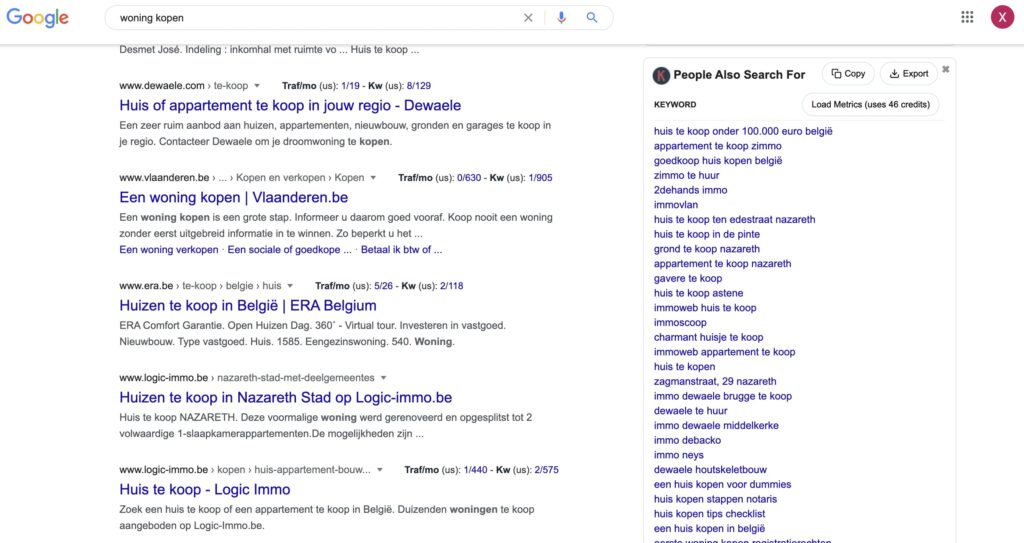The image size is (1024, 543).
Task: Select keyword appartement te koop nazareth
Action: pos(722,263)
